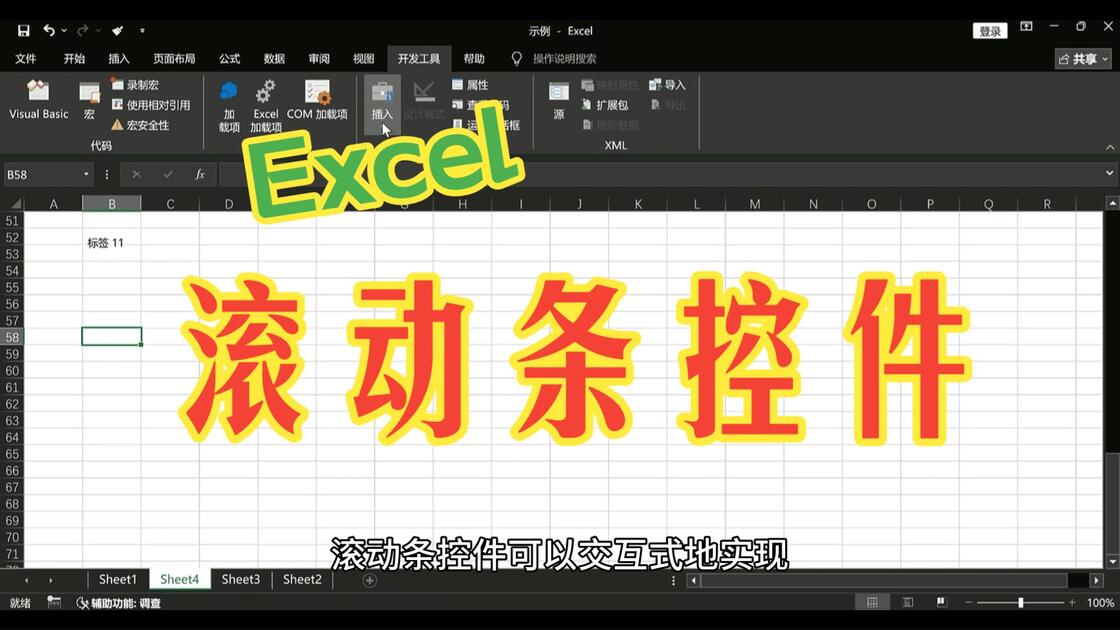This screenshot has height=630, width=1120.
Task: Click the zoom slider handle
Action: tap(1021, 603)
